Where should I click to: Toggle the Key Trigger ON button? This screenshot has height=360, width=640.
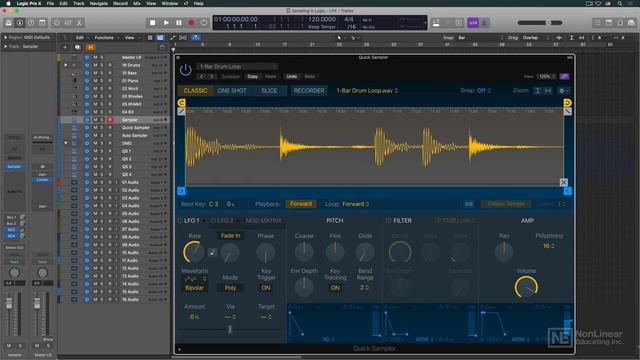pos(266,288)
